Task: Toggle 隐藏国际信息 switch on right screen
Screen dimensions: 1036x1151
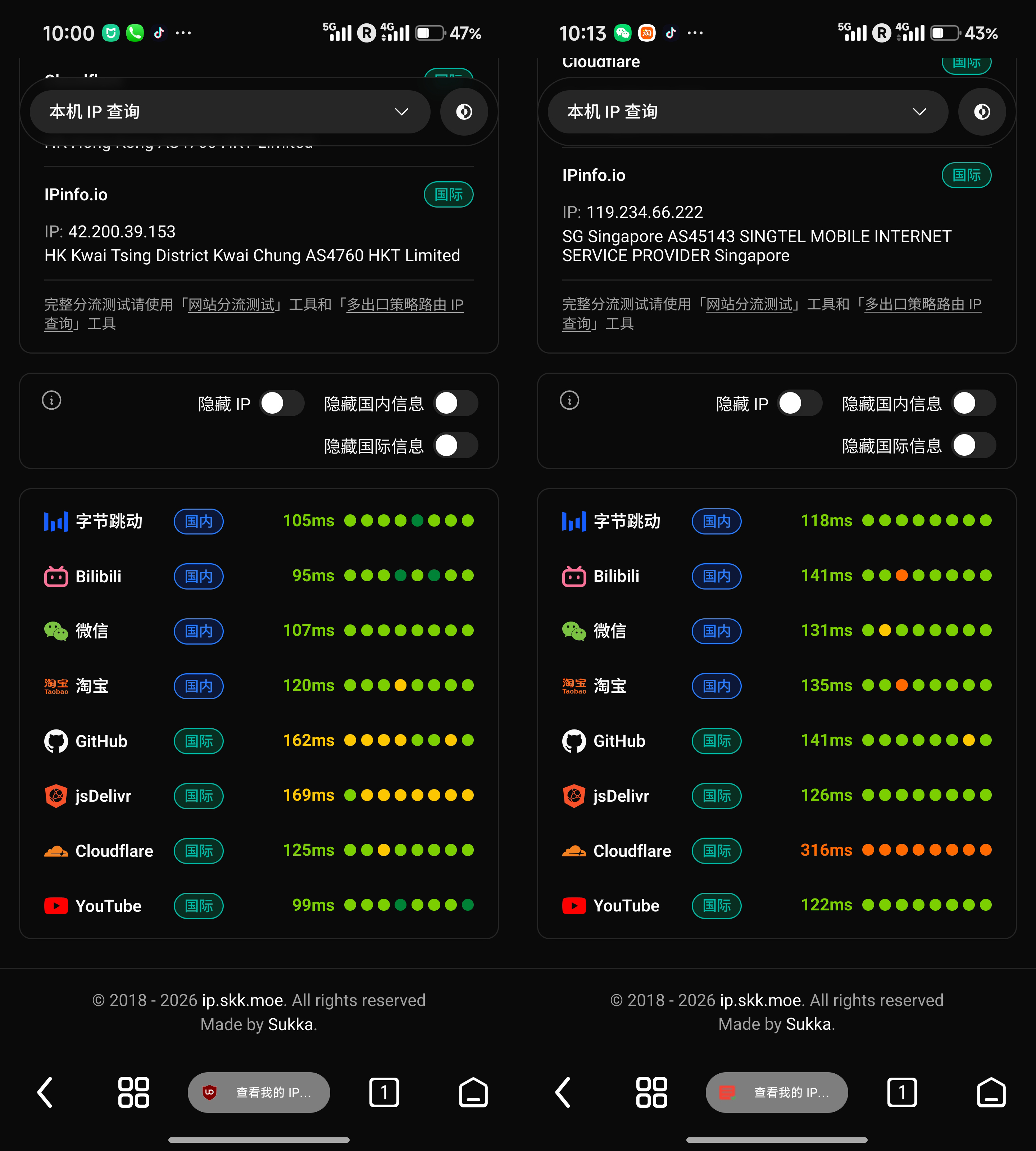Action: pos(973,446)
